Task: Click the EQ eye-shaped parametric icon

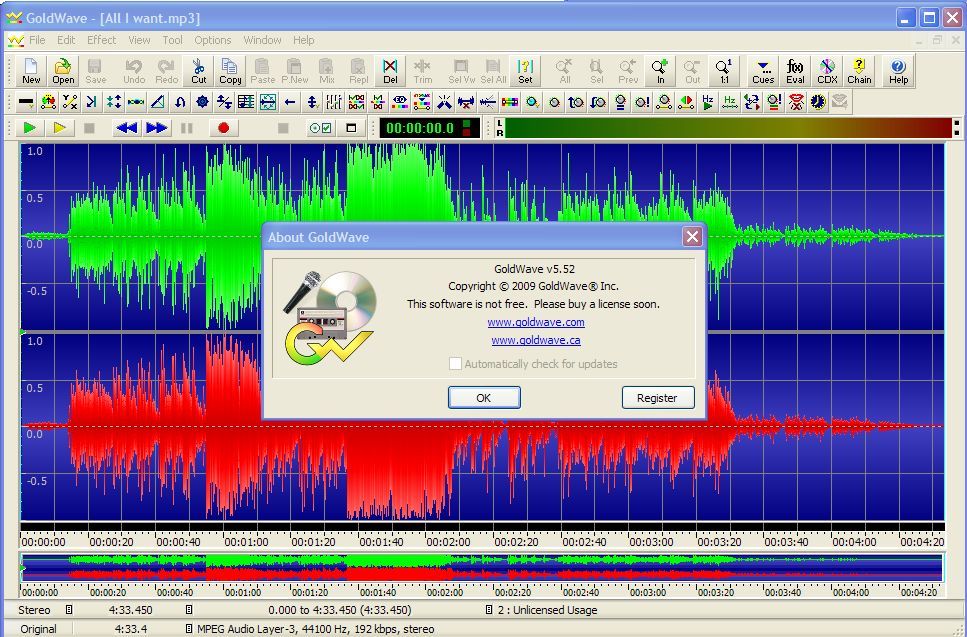Action: pyautogui.click(x=400, y=102)
